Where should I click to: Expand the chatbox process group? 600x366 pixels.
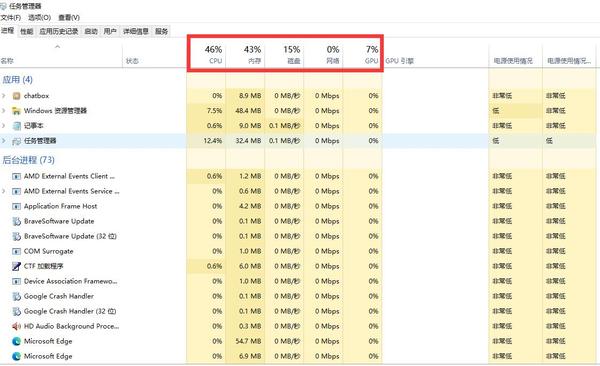coord(4,96)
